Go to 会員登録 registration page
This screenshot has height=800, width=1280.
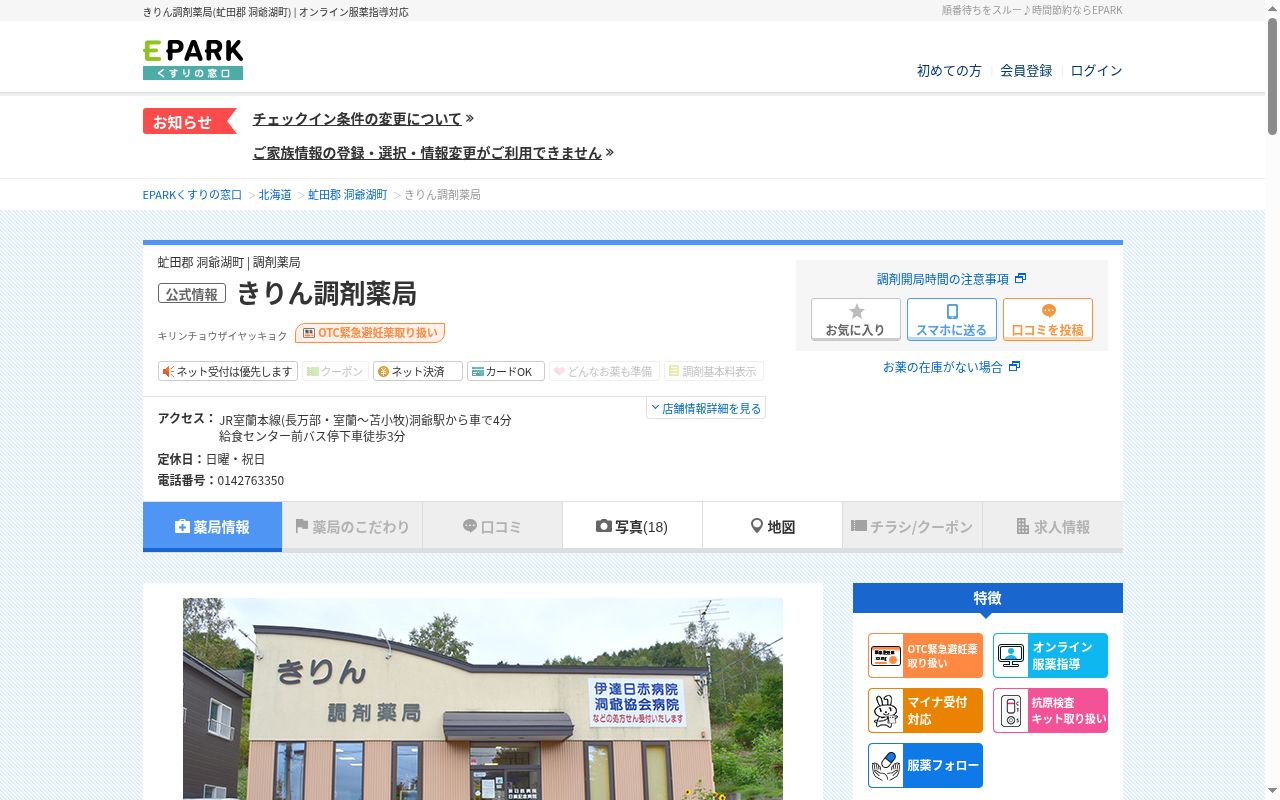click(1026, 71)
